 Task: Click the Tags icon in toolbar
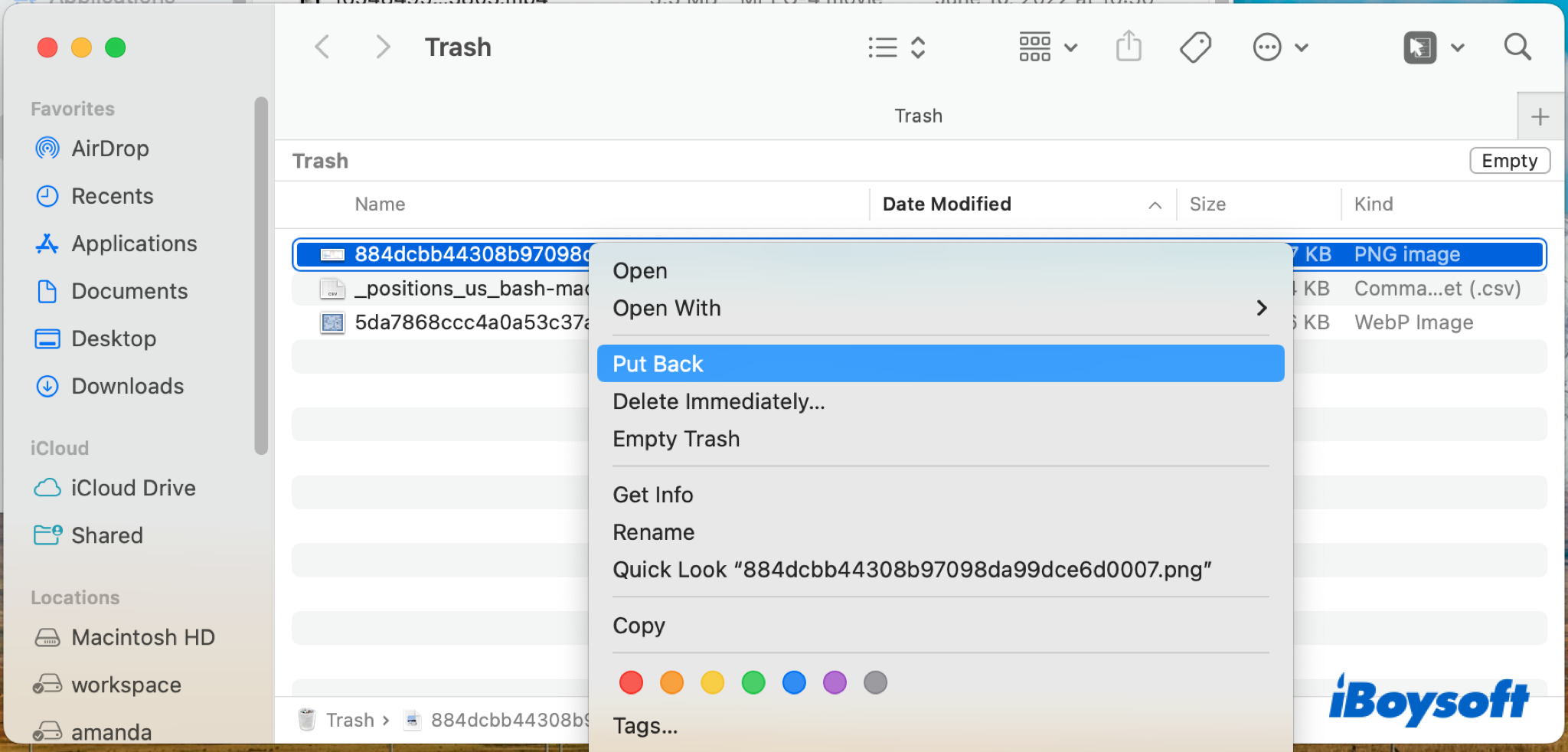click(1194, 47)
